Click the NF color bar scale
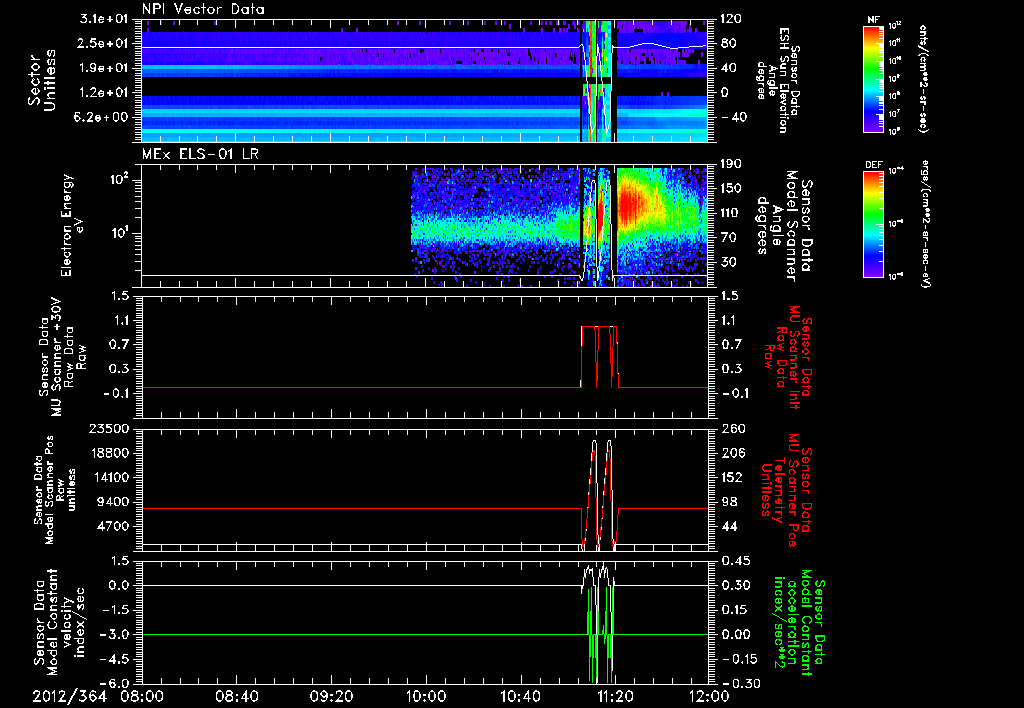 click(874, 78)
